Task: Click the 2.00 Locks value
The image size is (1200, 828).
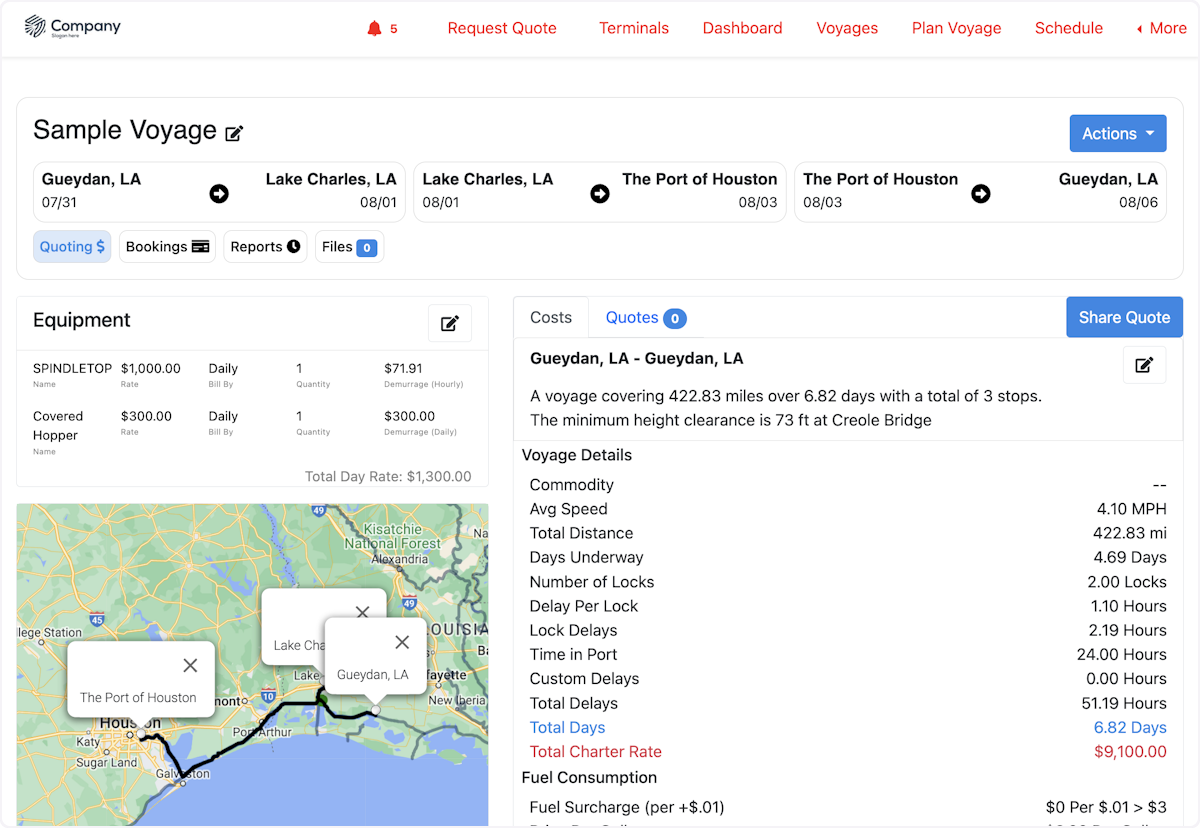Action: (x=1127, y=582)
